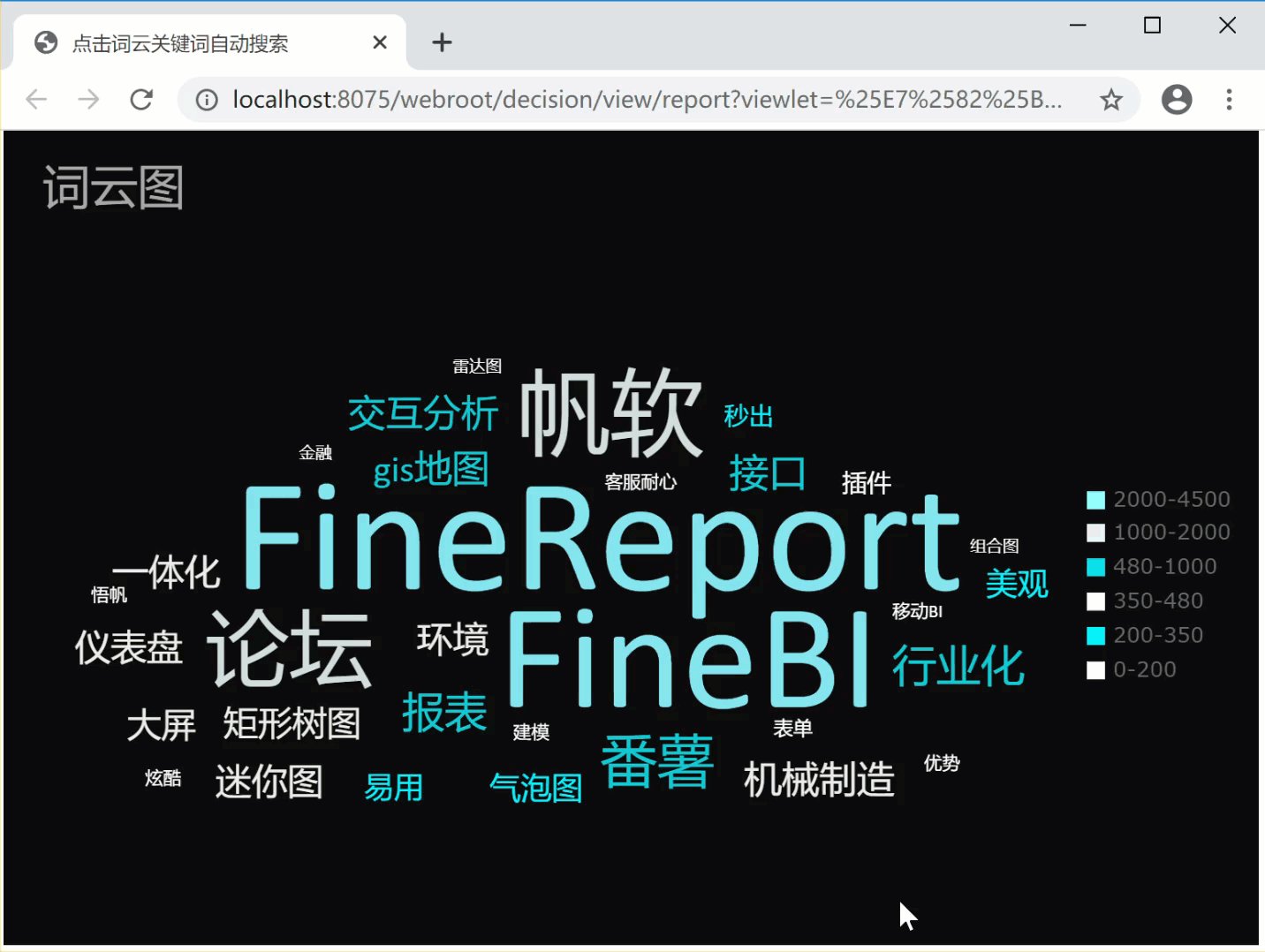Click the 优势 keyword
This screenshot has height=952, width=1265.
(942, 763)
